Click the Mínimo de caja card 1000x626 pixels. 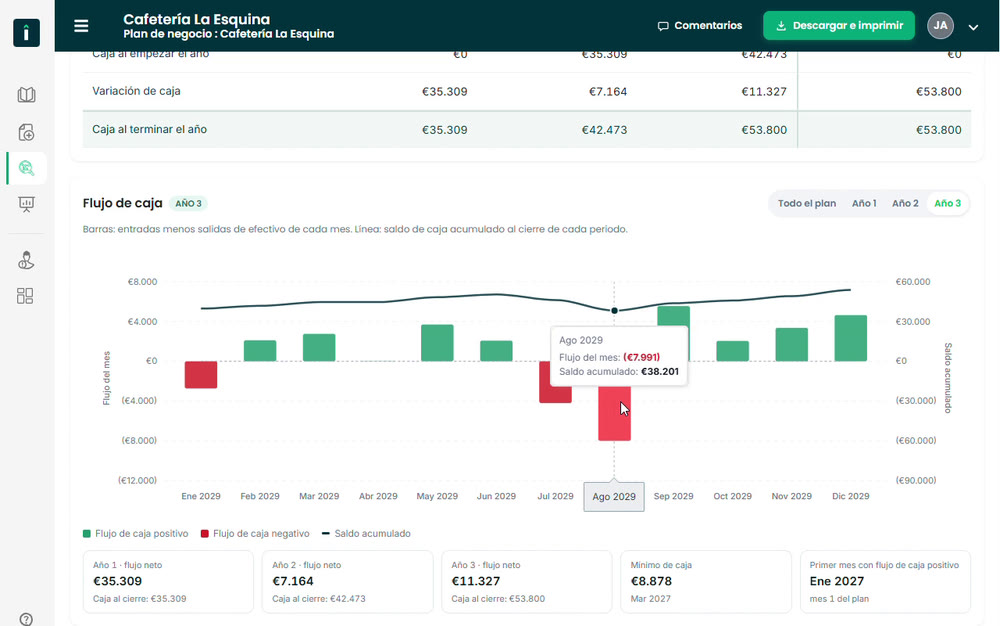(706, 581)
